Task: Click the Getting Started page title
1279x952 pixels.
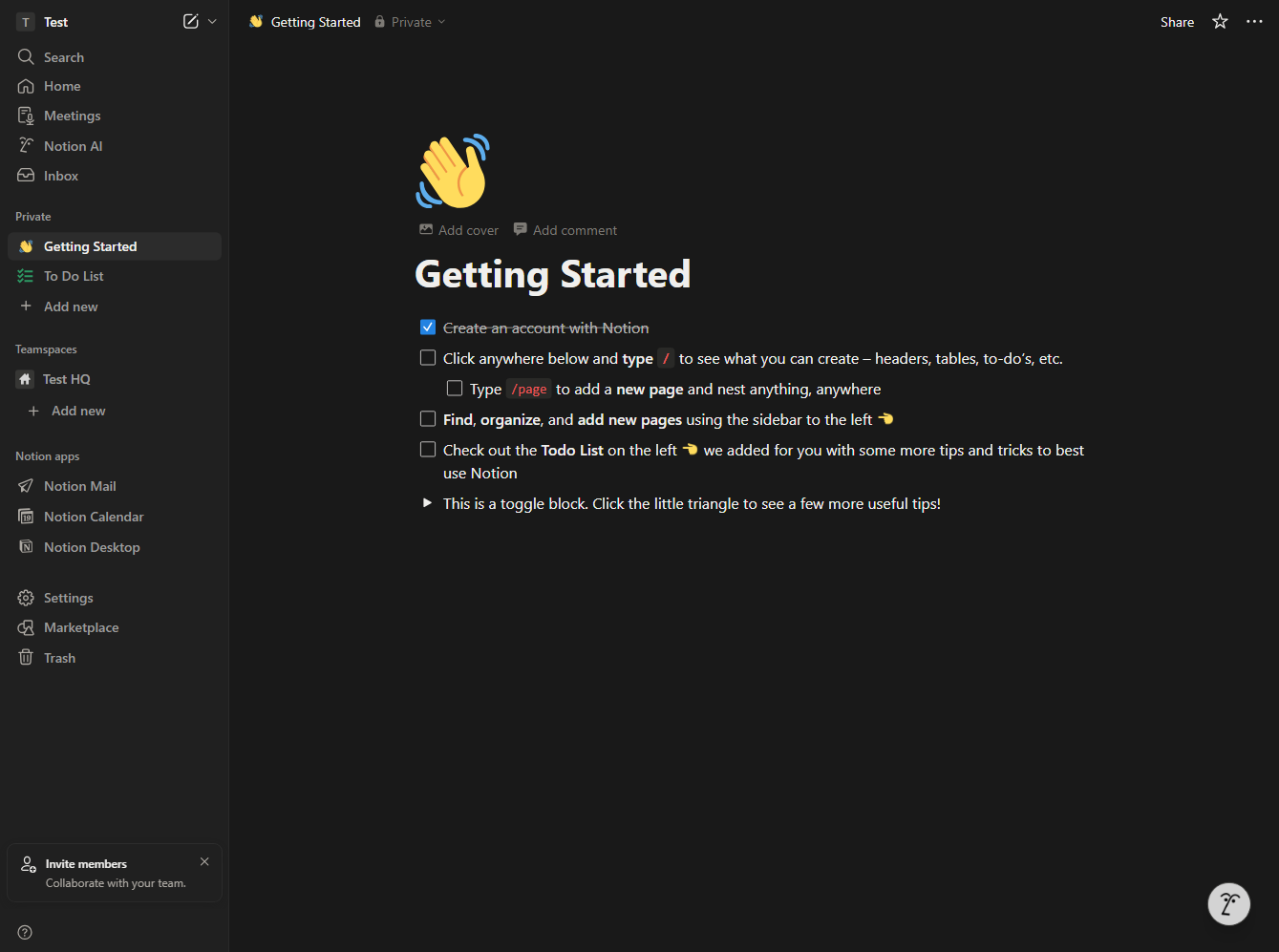Action: point(552,275)
